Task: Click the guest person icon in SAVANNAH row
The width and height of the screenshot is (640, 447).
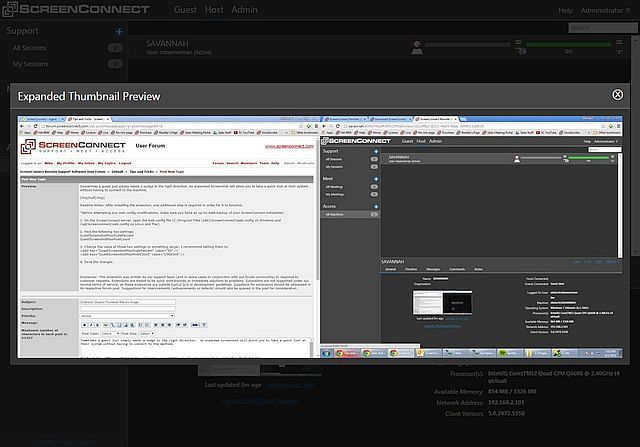Action: click(417, 47)
